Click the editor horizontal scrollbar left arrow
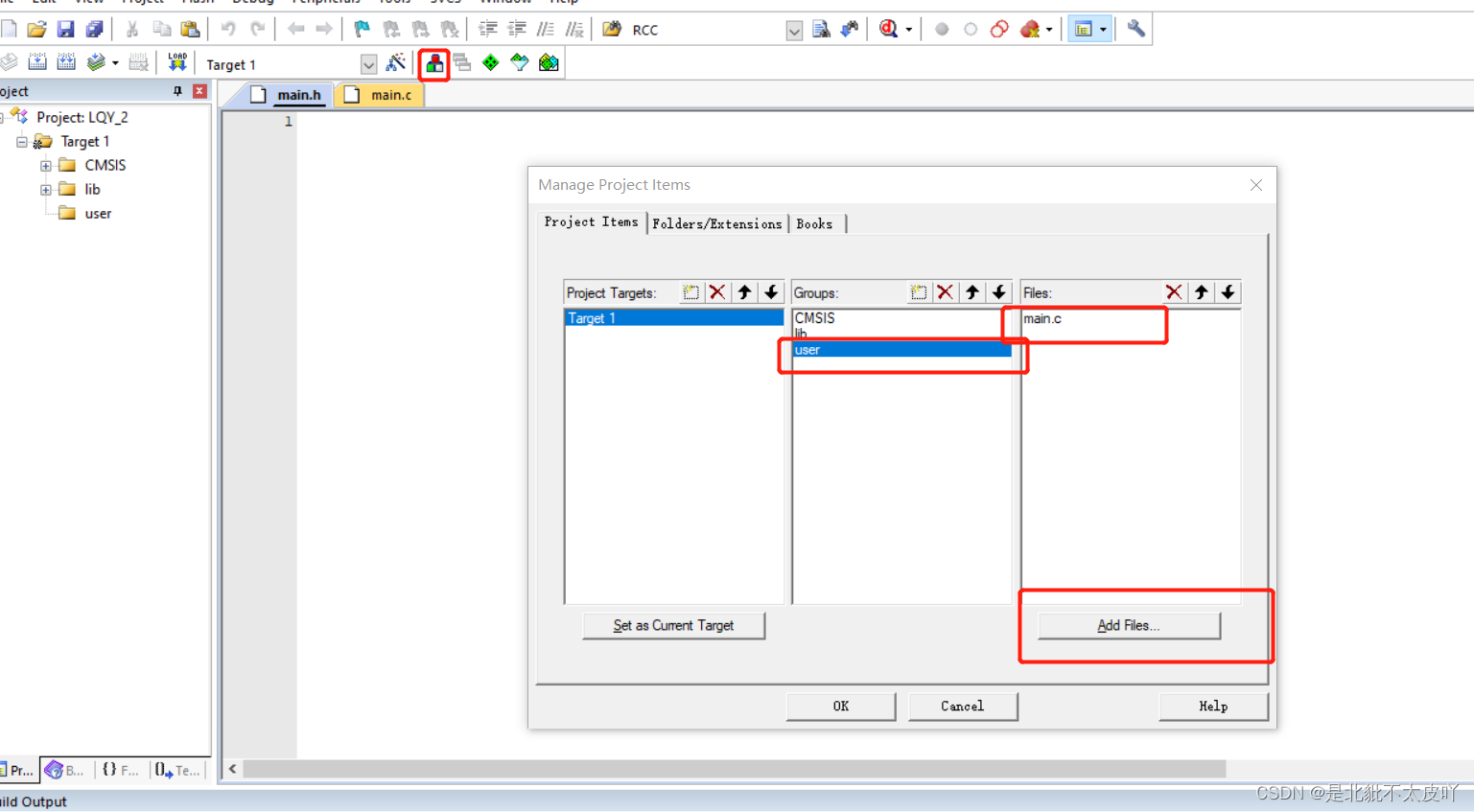Image resolution: width=1474 pixels, height=812 pixels. [232, 769]
